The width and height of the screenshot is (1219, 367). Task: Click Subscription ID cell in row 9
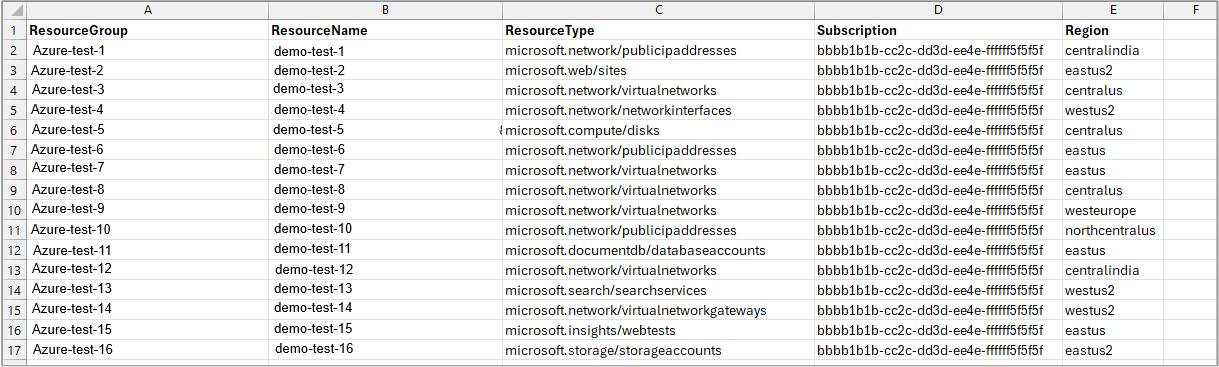pyautogui.click(x=938, y=190)
